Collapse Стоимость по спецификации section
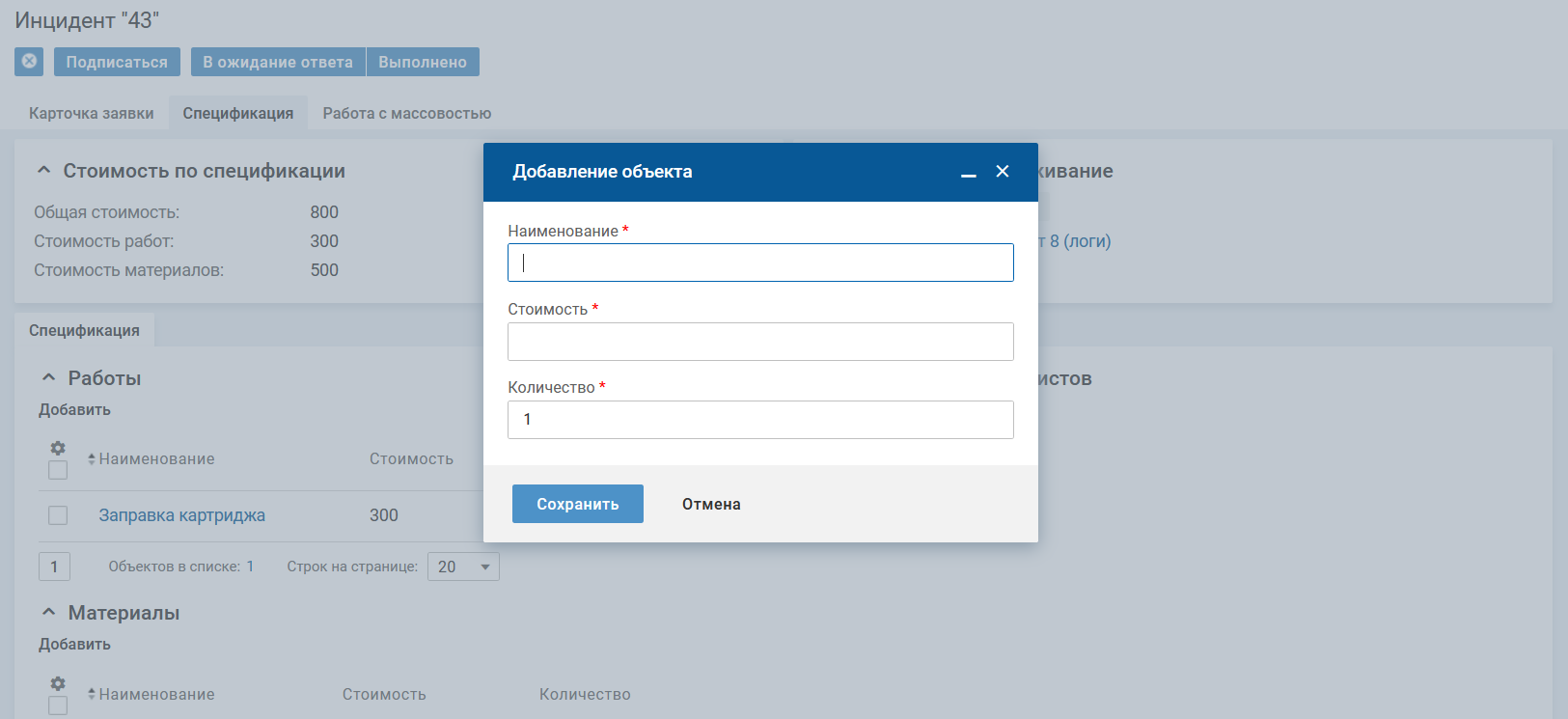Screen dimensions: 1568x719 (x=43, y=170)
